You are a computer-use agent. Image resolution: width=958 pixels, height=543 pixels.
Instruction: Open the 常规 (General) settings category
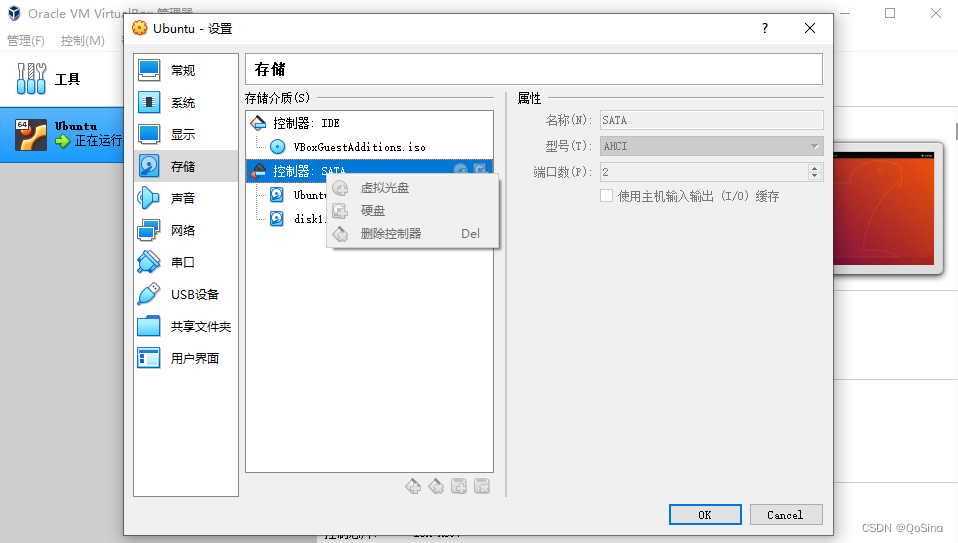186,70
